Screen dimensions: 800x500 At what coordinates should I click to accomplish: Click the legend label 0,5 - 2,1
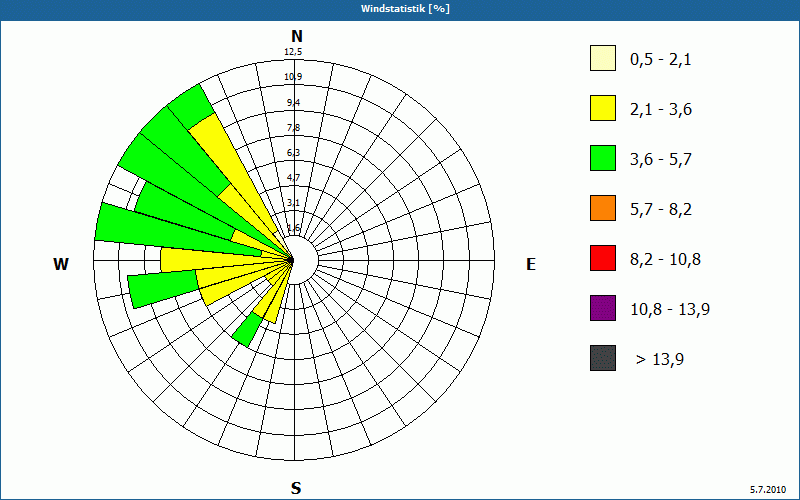point(661,60)
